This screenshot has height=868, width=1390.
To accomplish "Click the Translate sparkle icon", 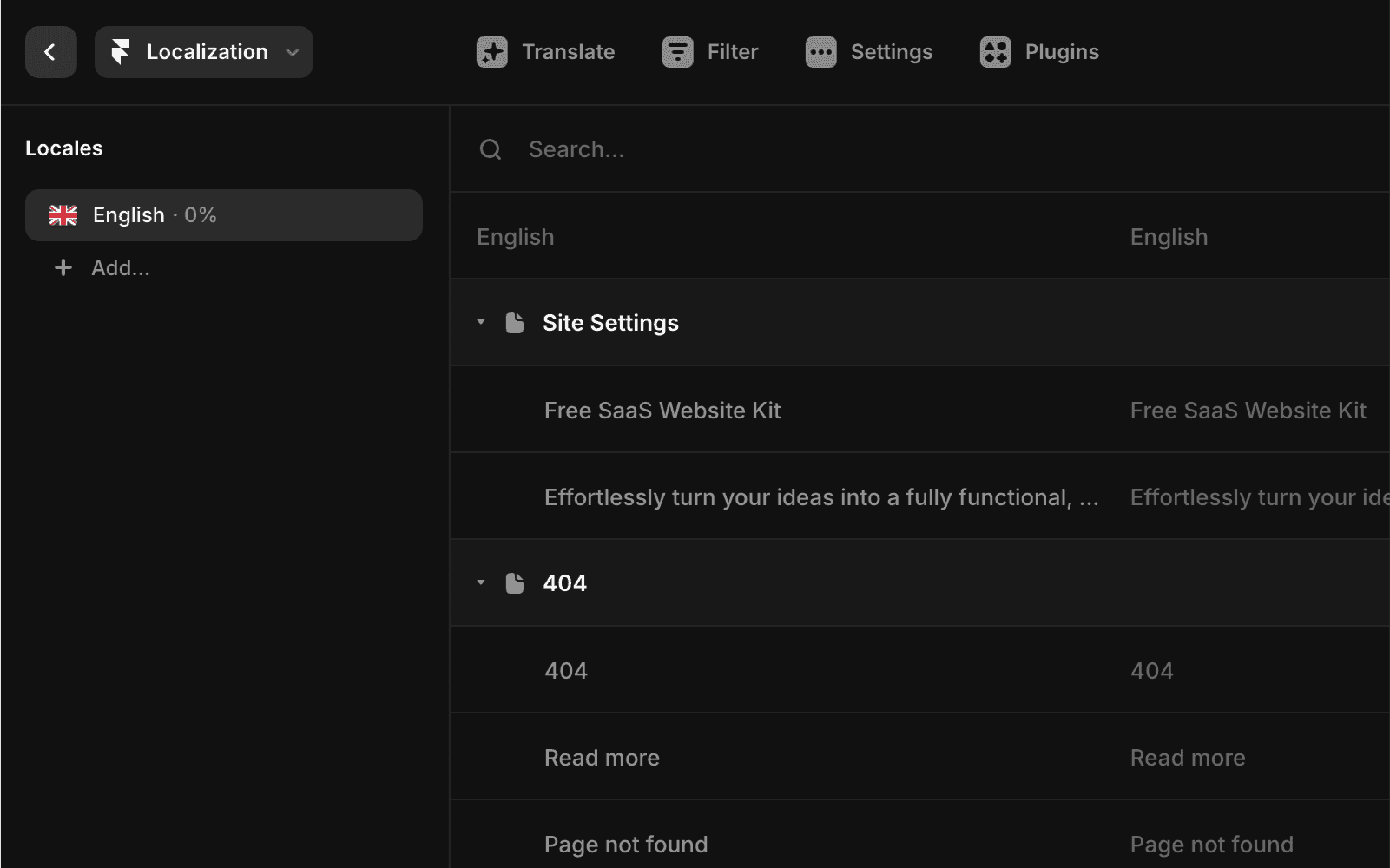I will point(492,52).
